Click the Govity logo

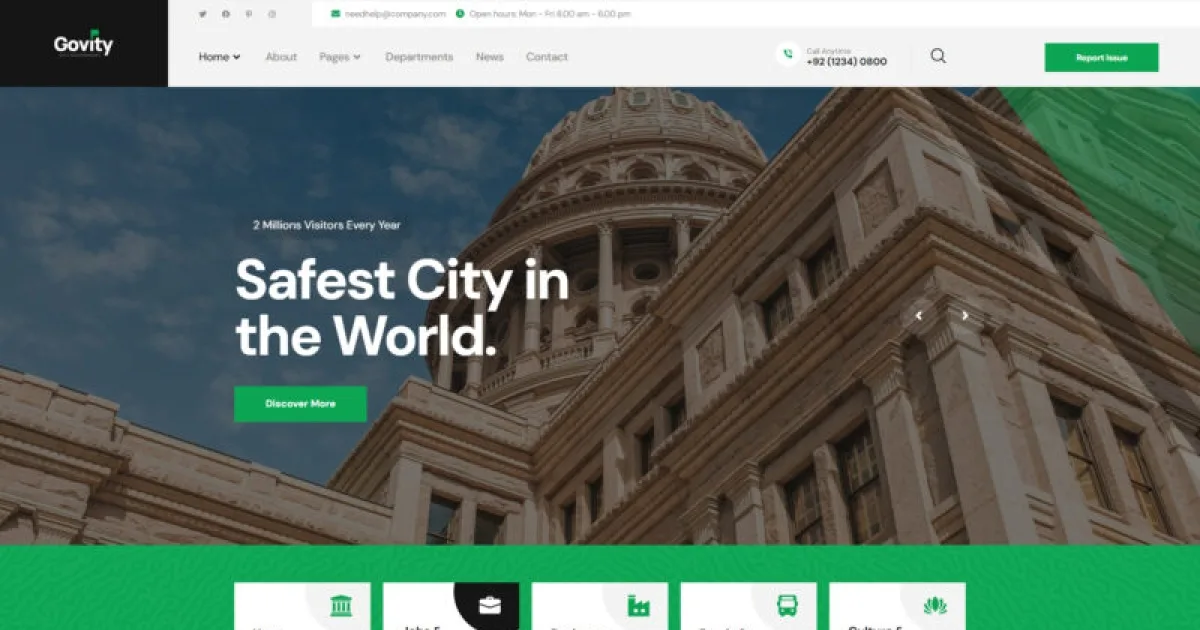point(84,44)
